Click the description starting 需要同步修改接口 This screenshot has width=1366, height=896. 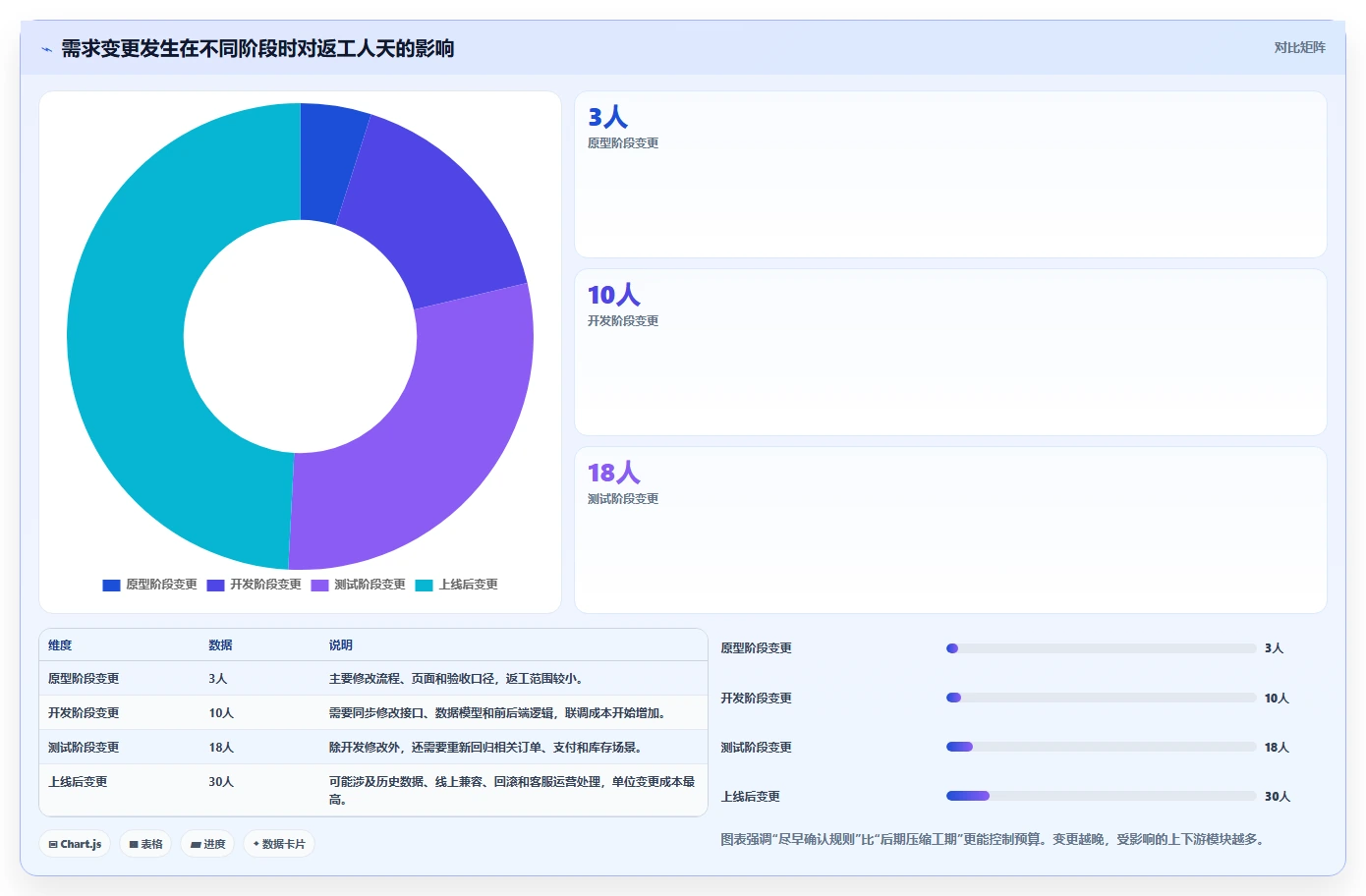pos(498,713)
